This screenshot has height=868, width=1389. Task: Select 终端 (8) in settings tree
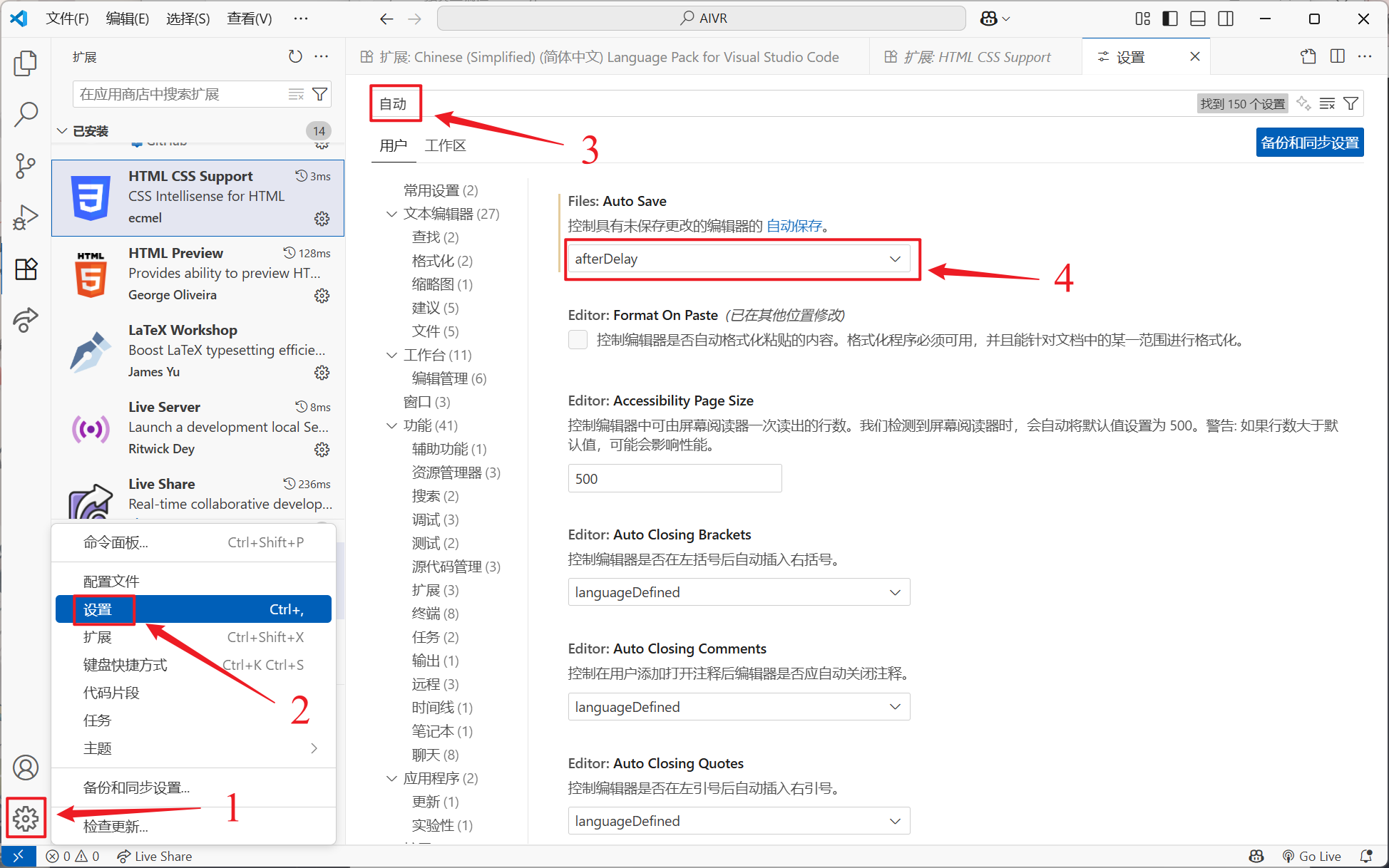pyautogui.click(x=436, y=614)
